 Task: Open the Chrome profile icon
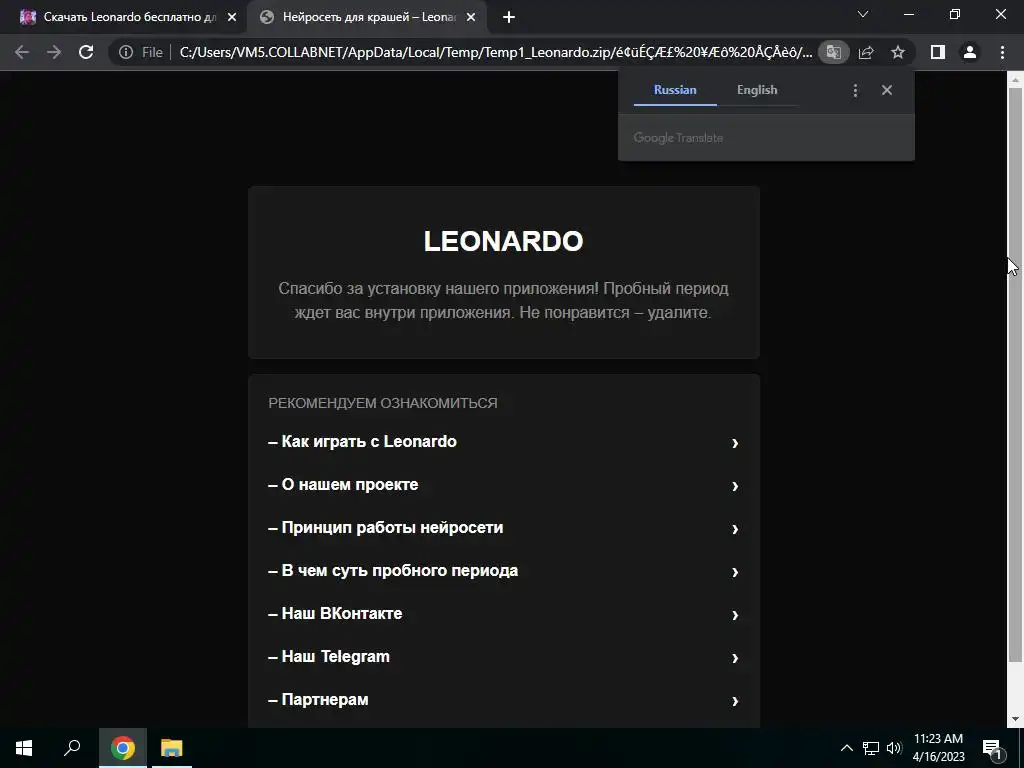click(x=970, y=52)
